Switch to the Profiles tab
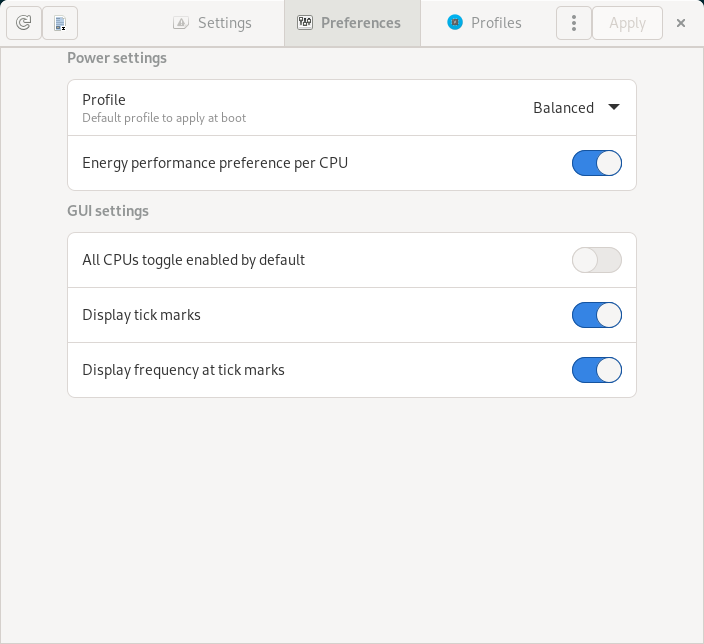 484,23
